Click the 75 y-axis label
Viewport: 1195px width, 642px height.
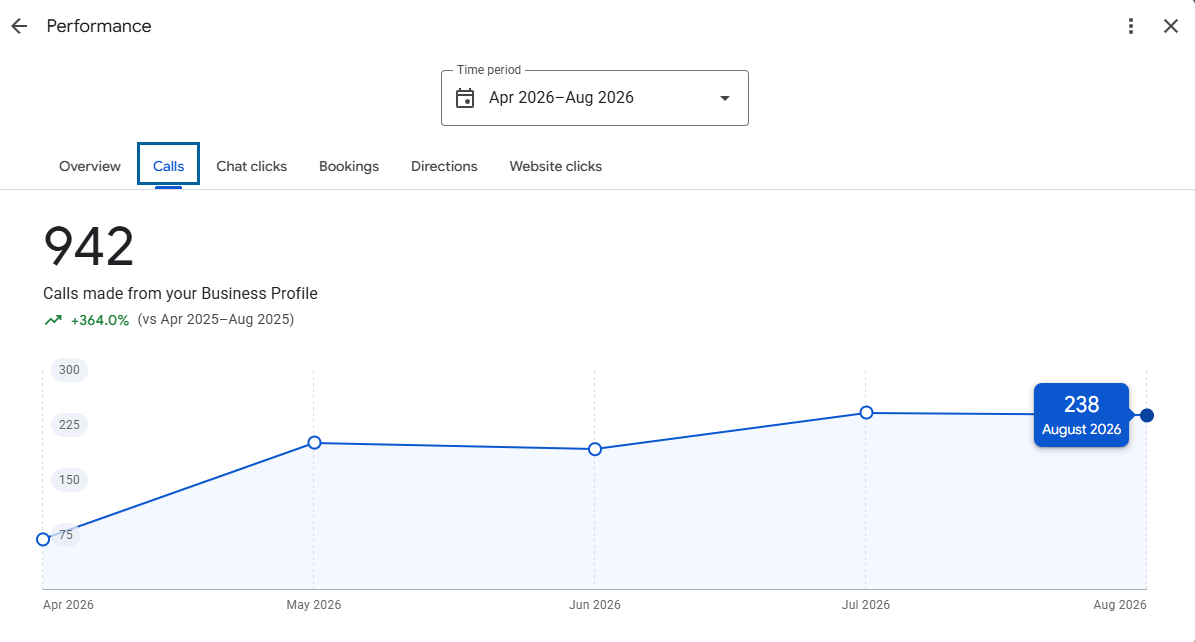pyautogui.click(x=66, y=534)
